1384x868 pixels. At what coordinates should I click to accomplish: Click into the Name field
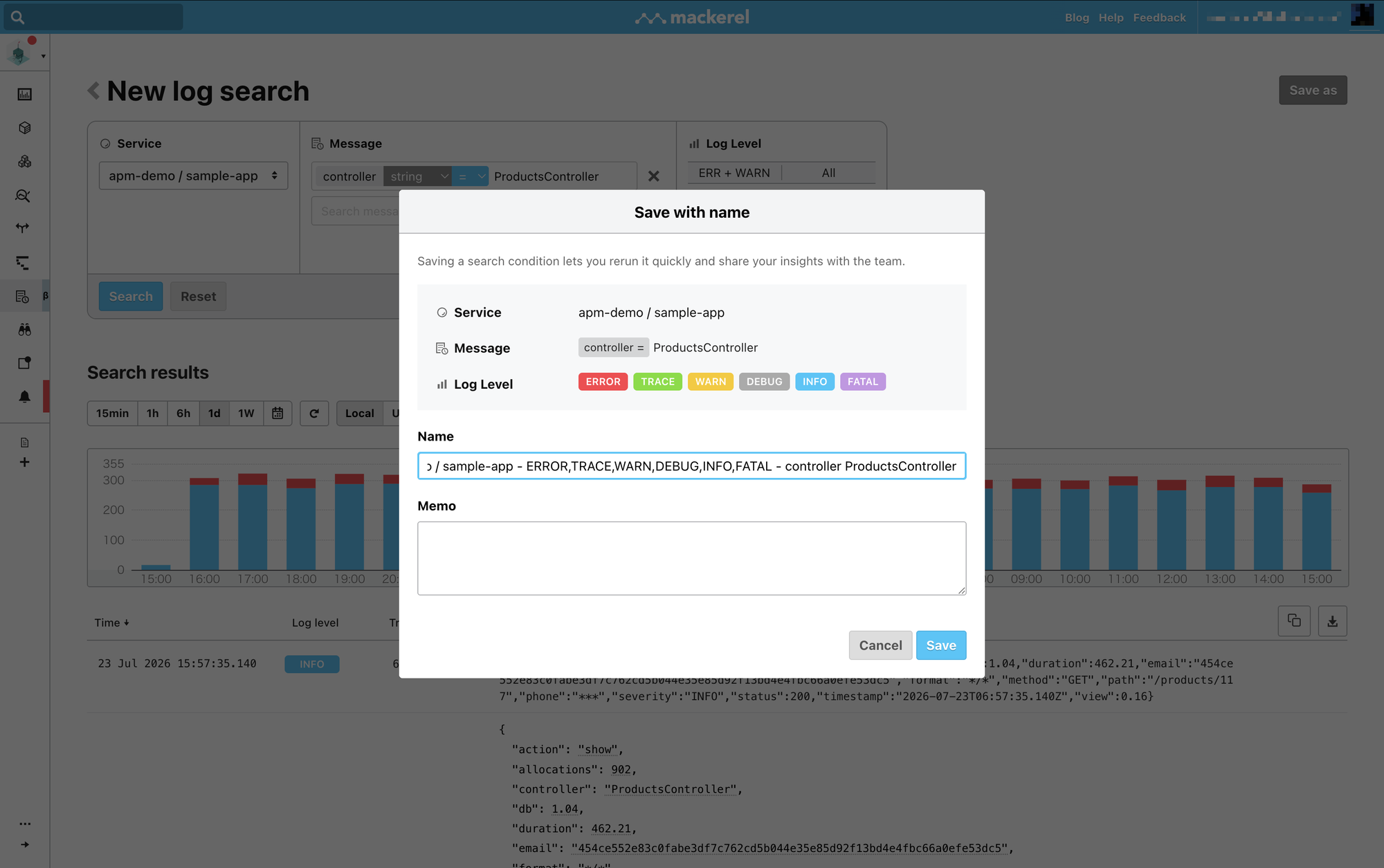tap(692, 466)
